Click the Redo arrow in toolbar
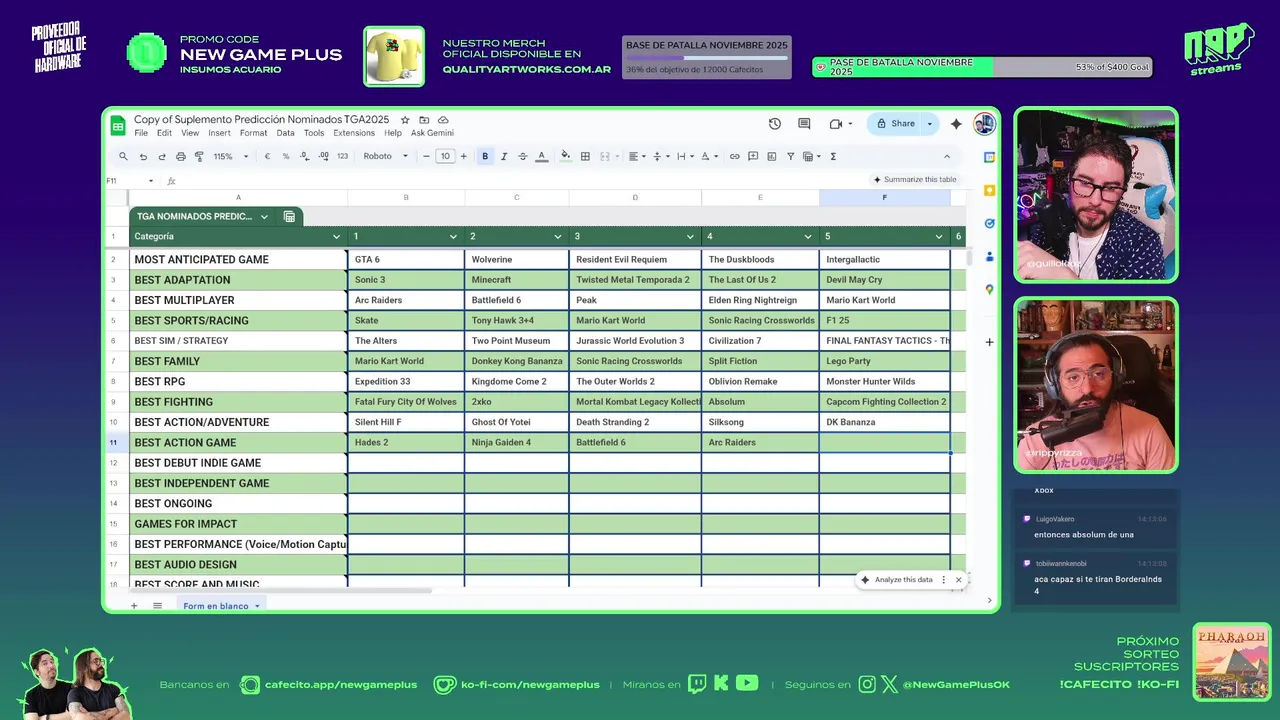1280x720 pixels. [161, 156]
